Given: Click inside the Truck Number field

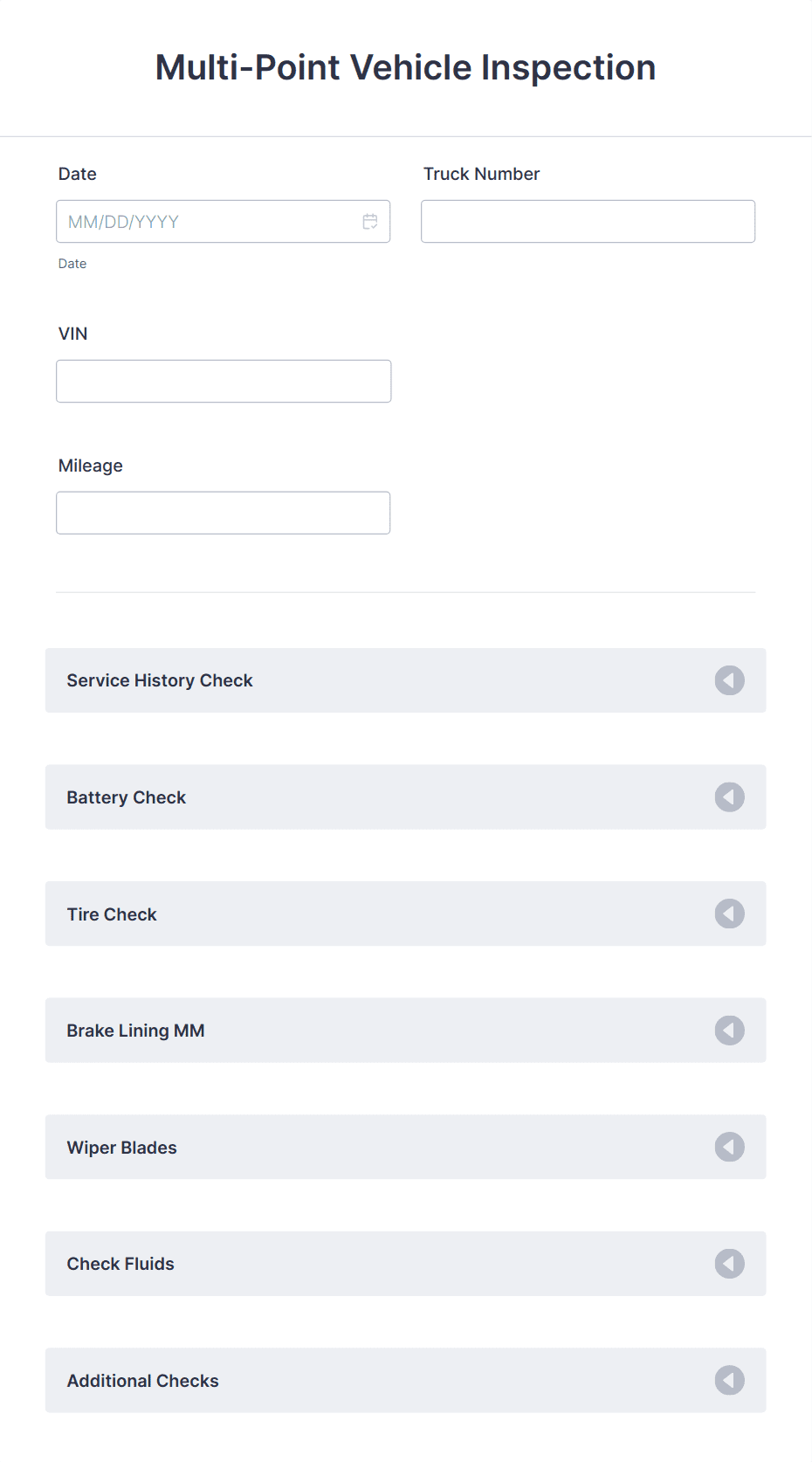Looking at the screenshot, I should click(588, 221).
